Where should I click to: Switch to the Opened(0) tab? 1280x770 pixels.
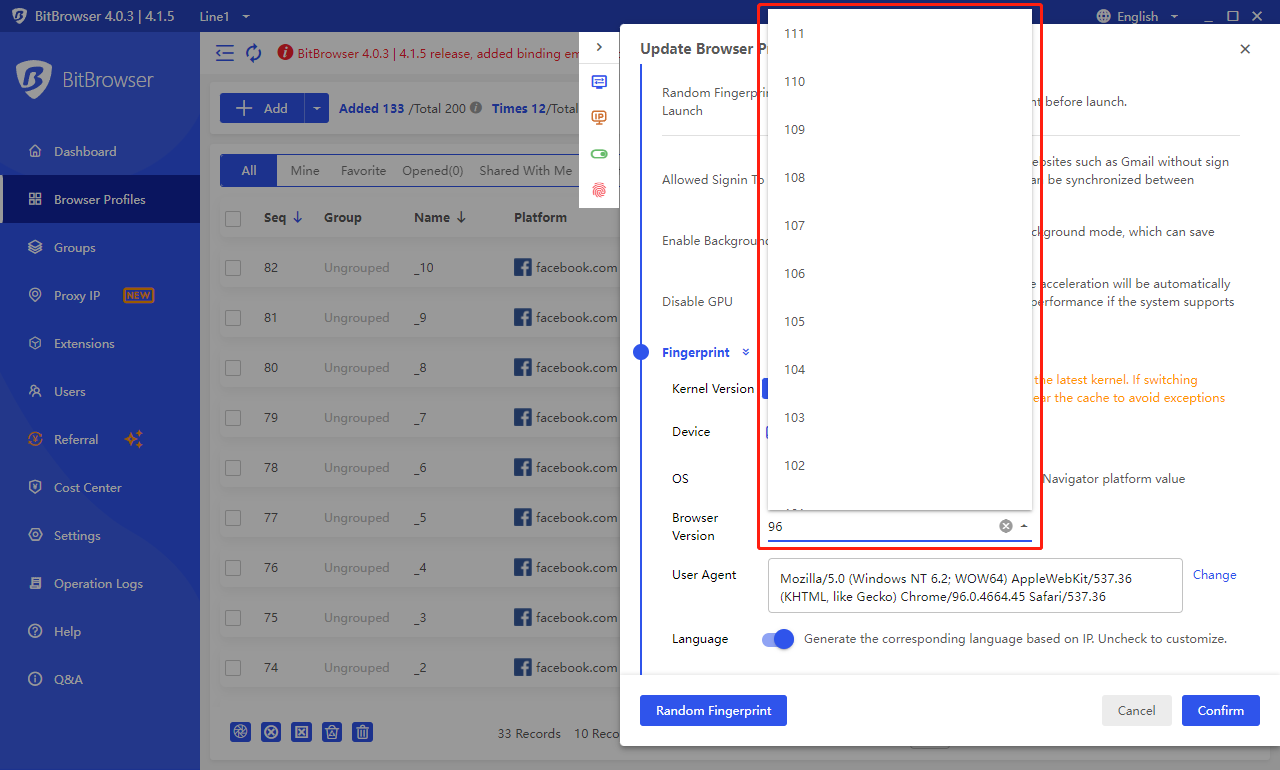pos(432,171)
